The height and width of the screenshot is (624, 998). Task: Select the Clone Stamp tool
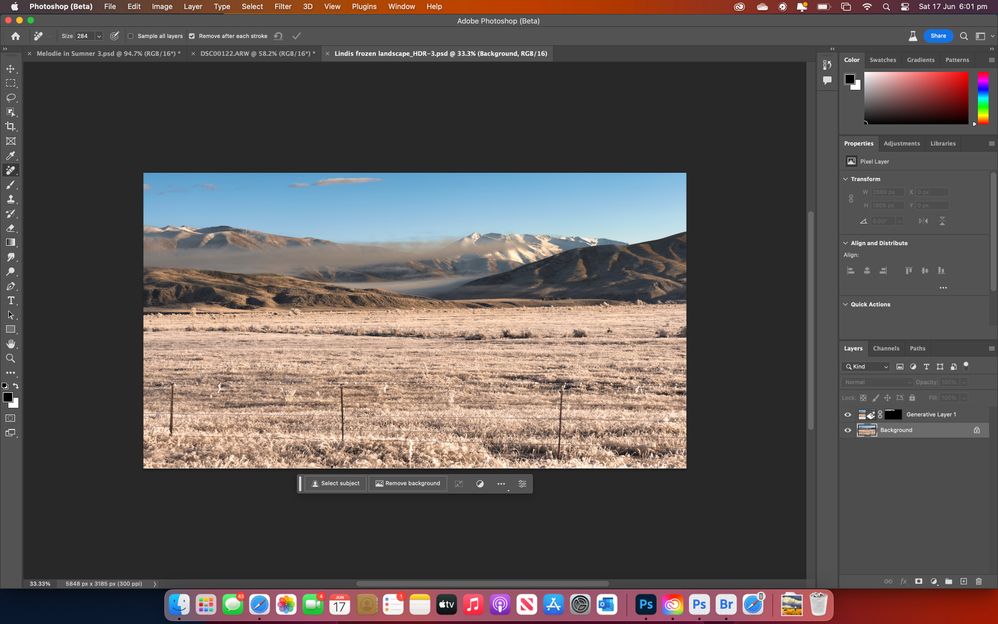[x=11, y=199]
